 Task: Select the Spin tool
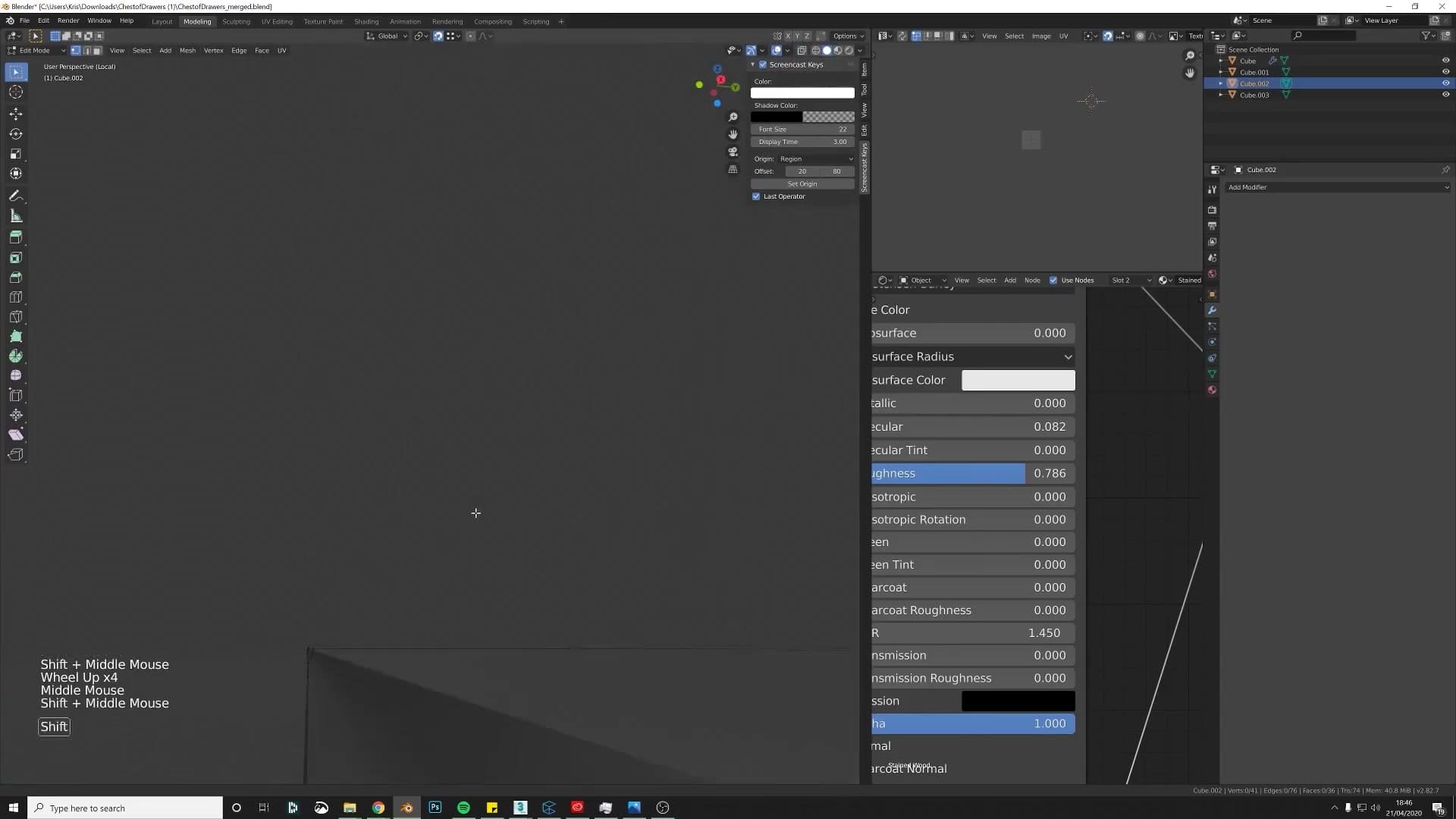[16, 356]
